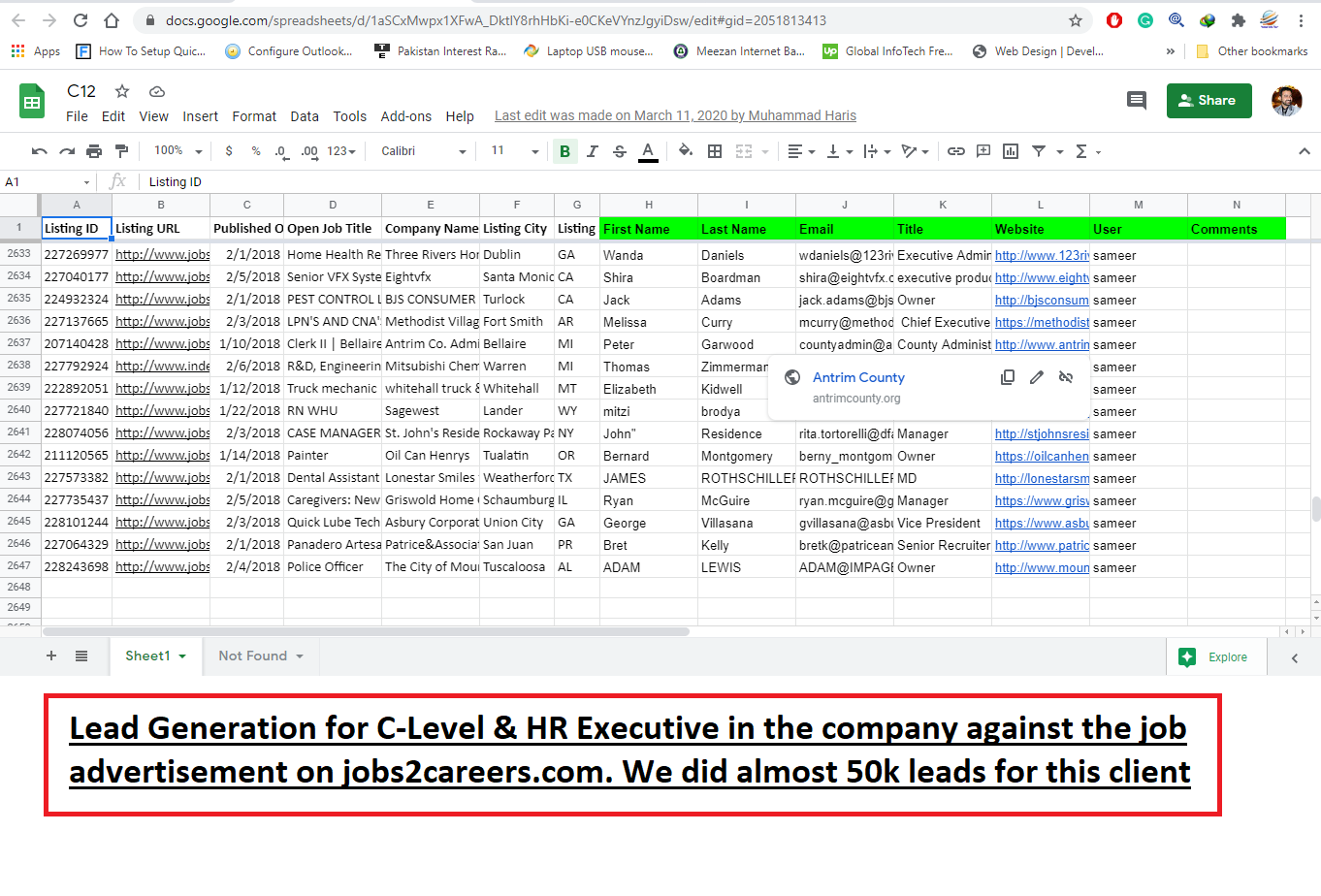1321x896 pixels.
Task: Click the Merge cells icon
Action: click(744, 151)
